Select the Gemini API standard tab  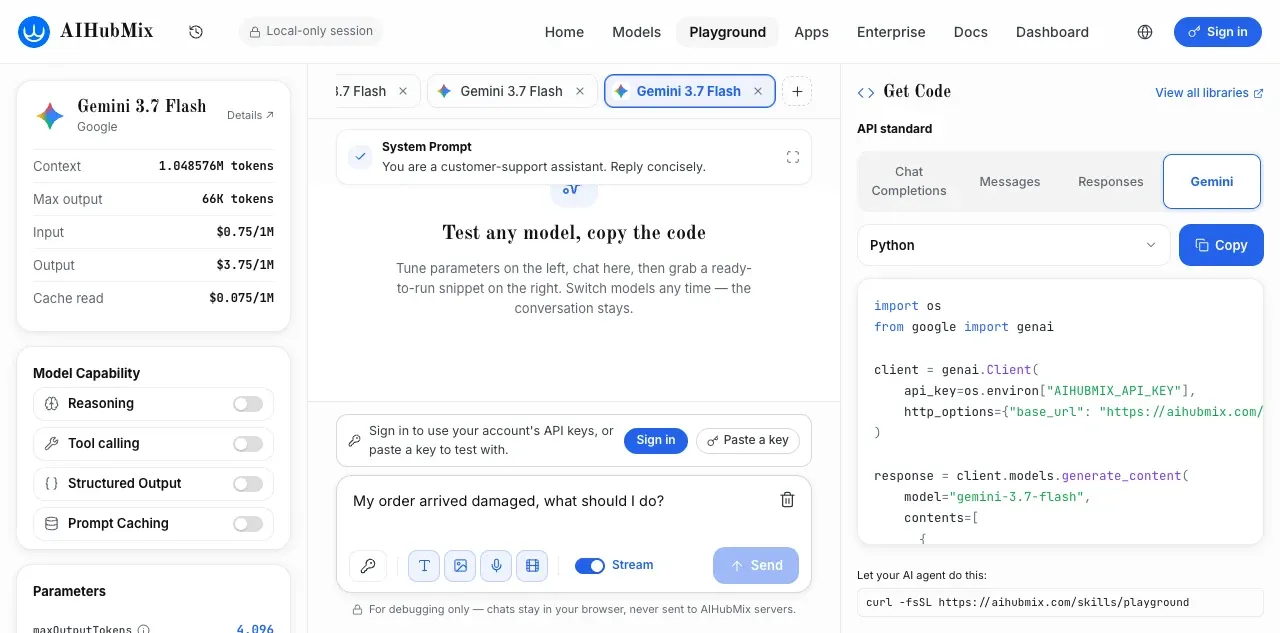(1212, 181)
